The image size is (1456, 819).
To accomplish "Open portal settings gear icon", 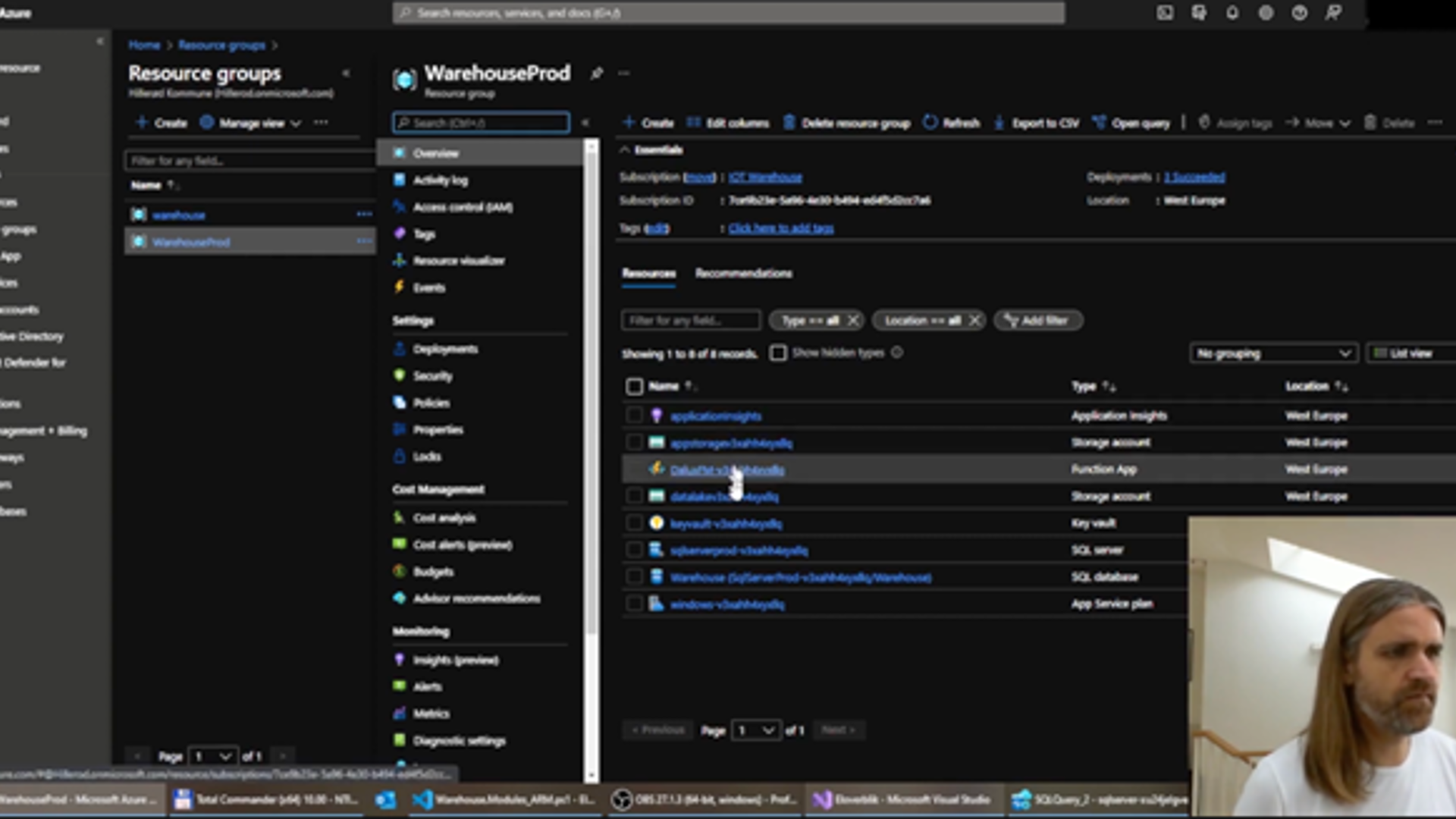I will pyautogui.click(x=1266, y=13).
